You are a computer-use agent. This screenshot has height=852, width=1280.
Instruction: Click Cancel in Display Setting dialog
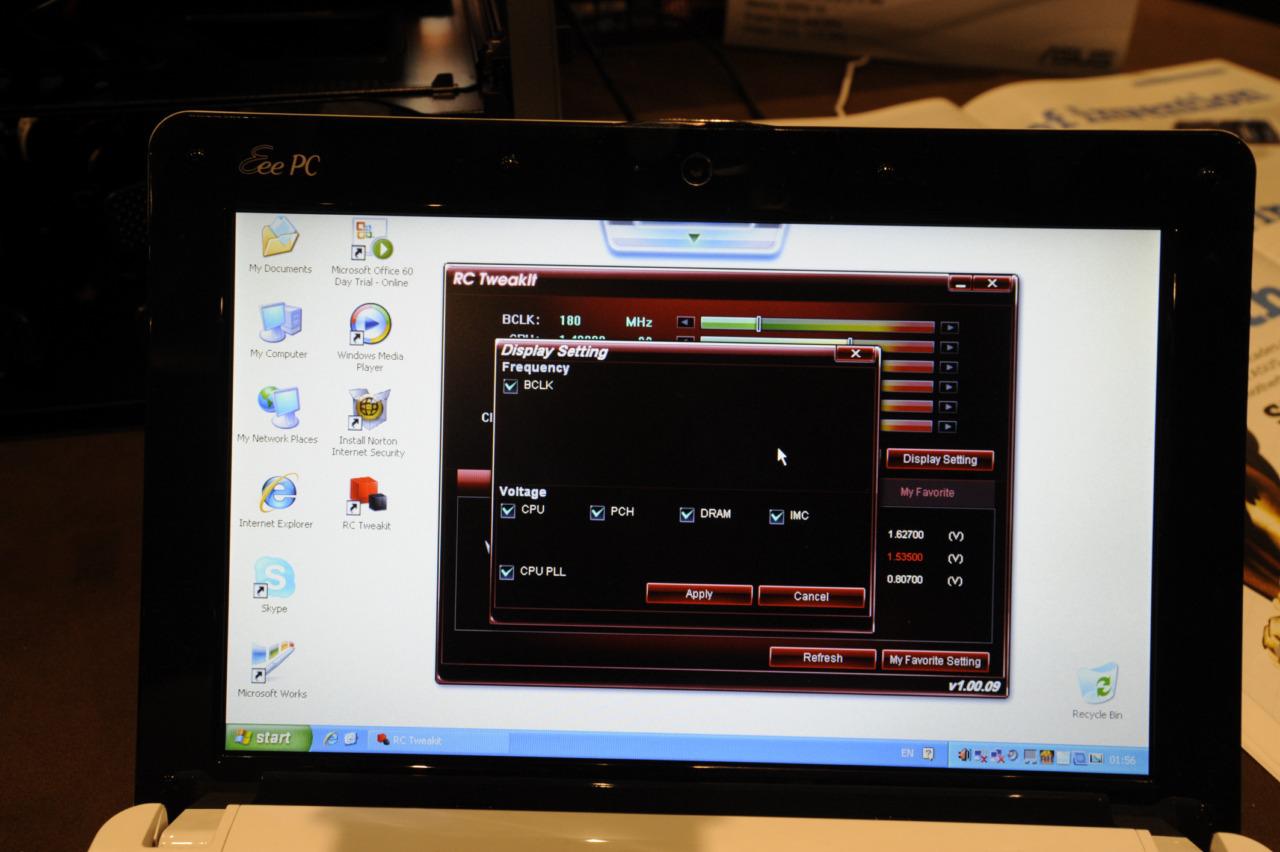point(811,596)
